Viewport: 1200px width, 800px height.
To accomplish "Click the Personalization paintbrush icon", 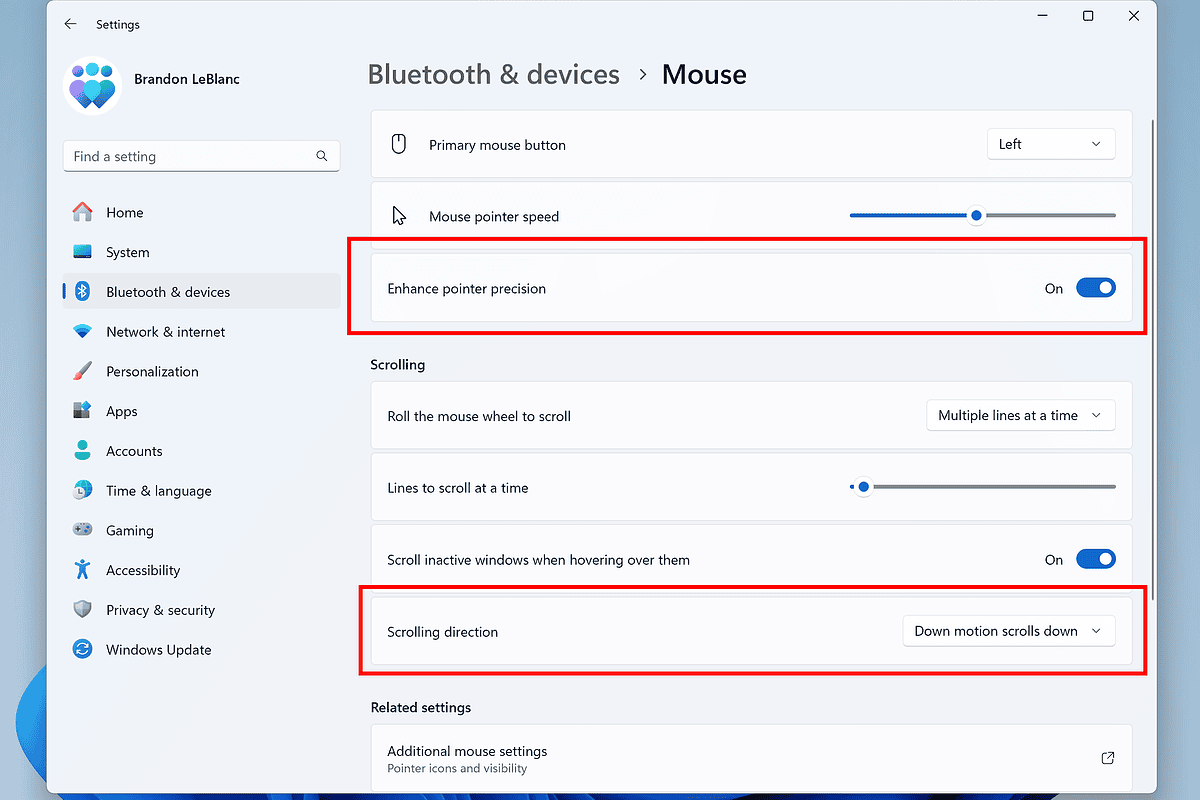I will coord(83,371).
